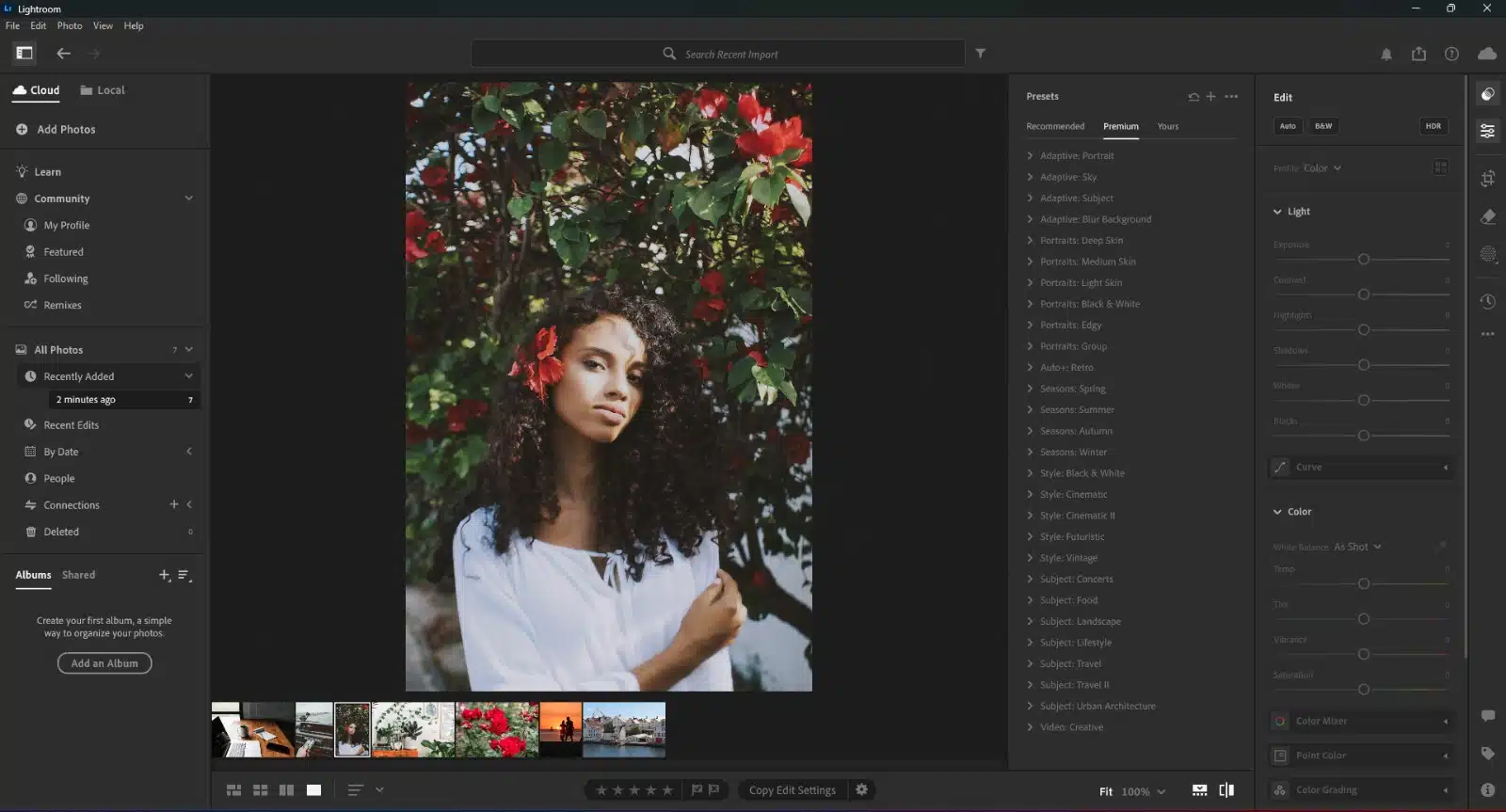Open Versions history icon
The image size is (1506, 812).
pos(1487,301)
